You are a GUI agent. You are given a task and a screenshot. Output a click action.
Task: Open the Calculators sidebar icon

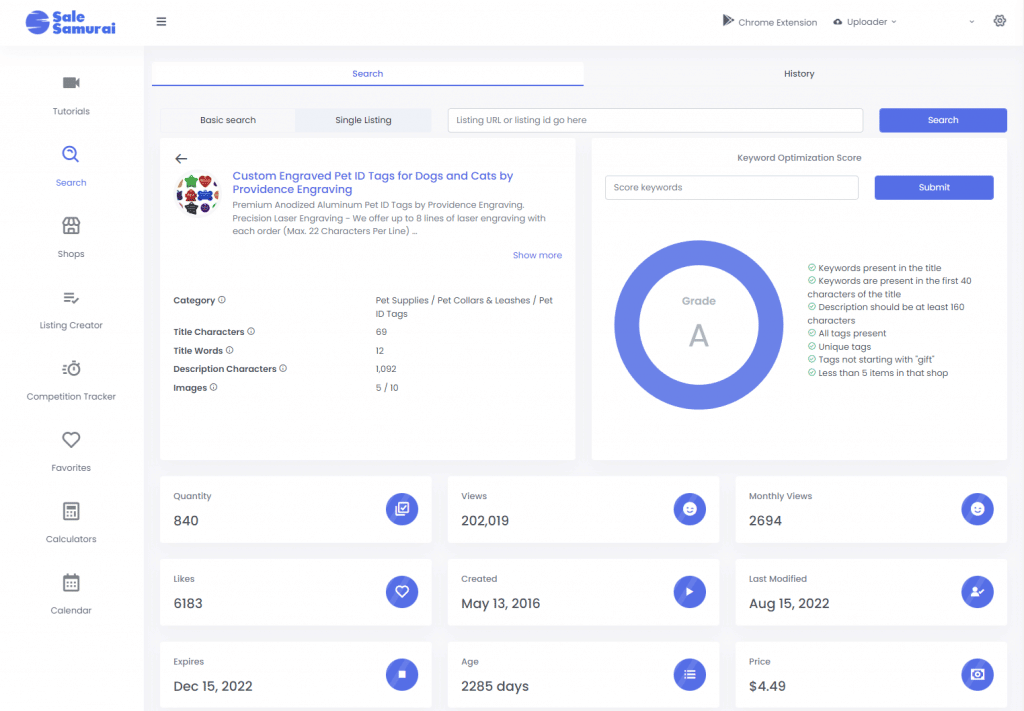point(71,511)
